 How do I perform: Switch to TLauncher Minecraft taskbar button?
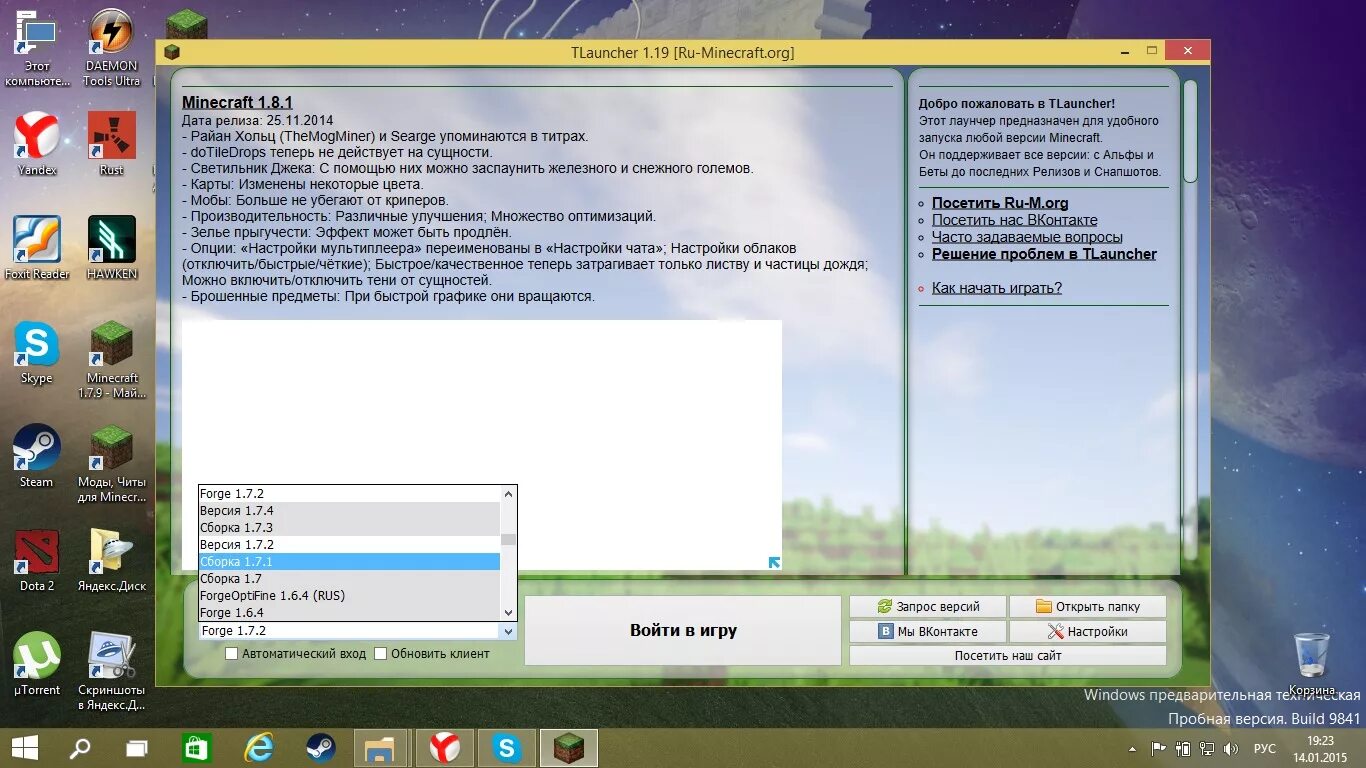tap(569, 748)
